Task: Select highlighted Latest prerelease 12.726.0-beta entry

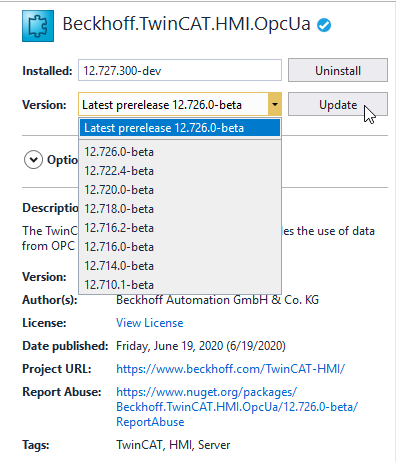Action: point(180,128)
